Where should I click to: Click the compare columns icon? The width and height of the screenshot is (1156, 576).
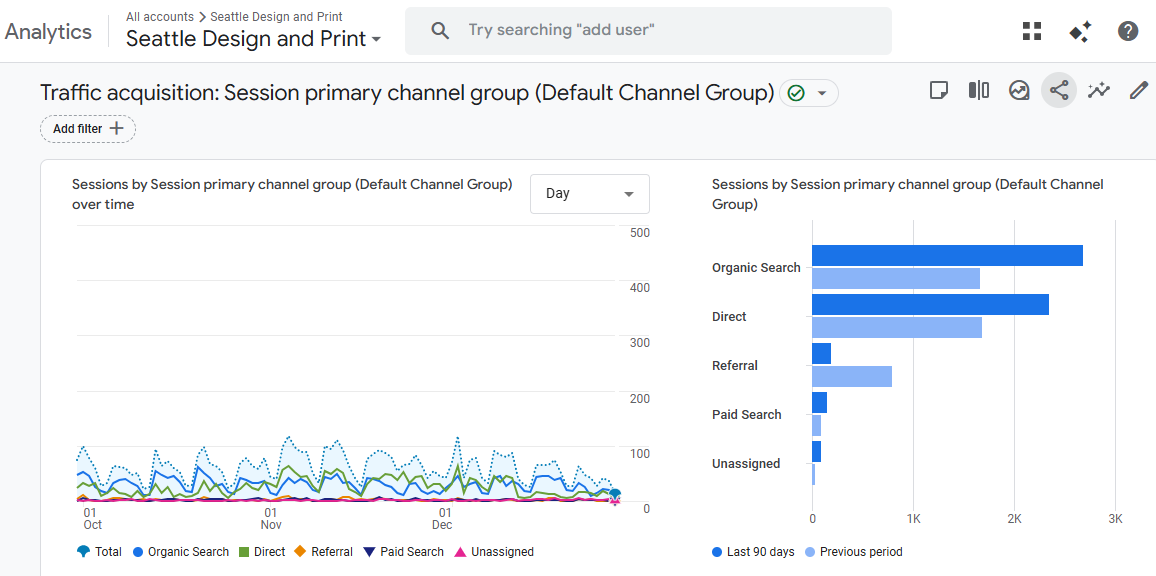[978, 91]
